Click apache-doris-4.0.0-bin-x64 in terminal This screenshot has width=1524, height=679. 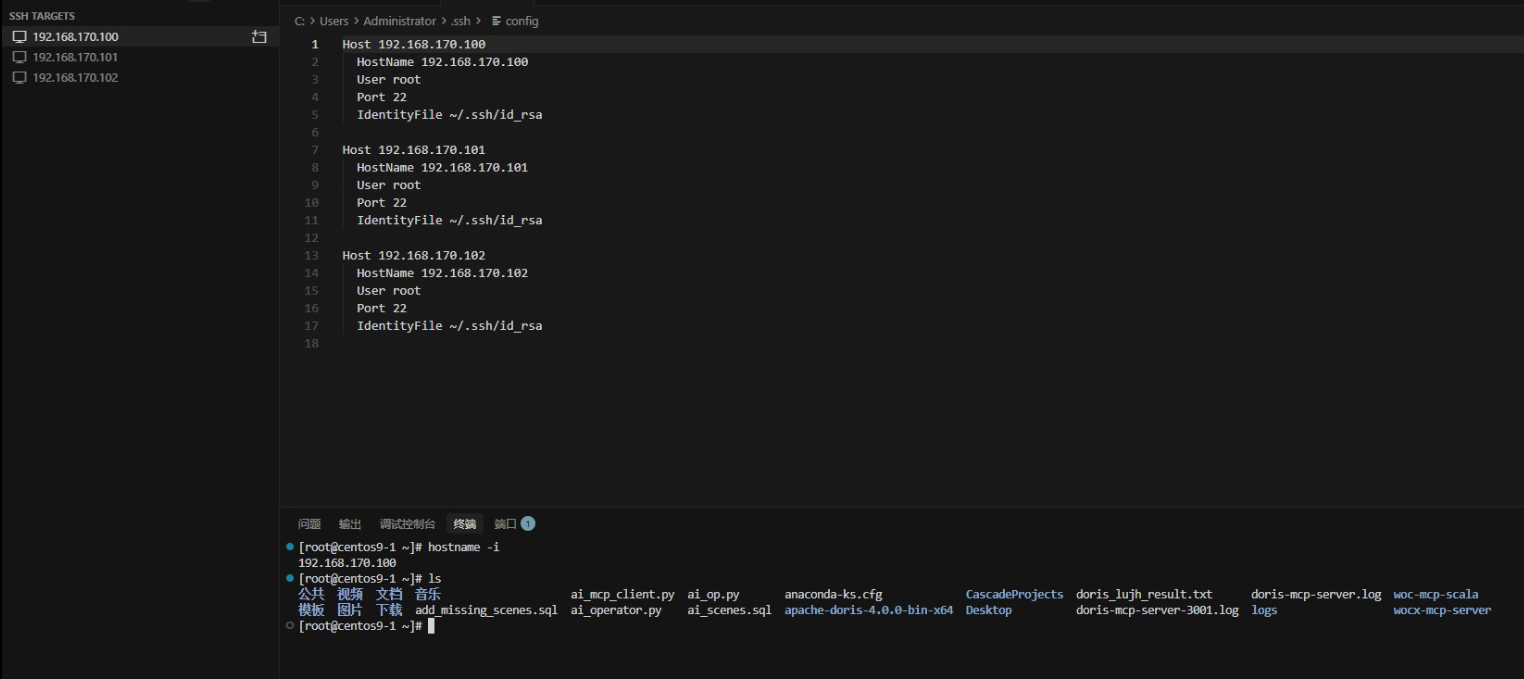pyautogui.click(x=868, y=610)
